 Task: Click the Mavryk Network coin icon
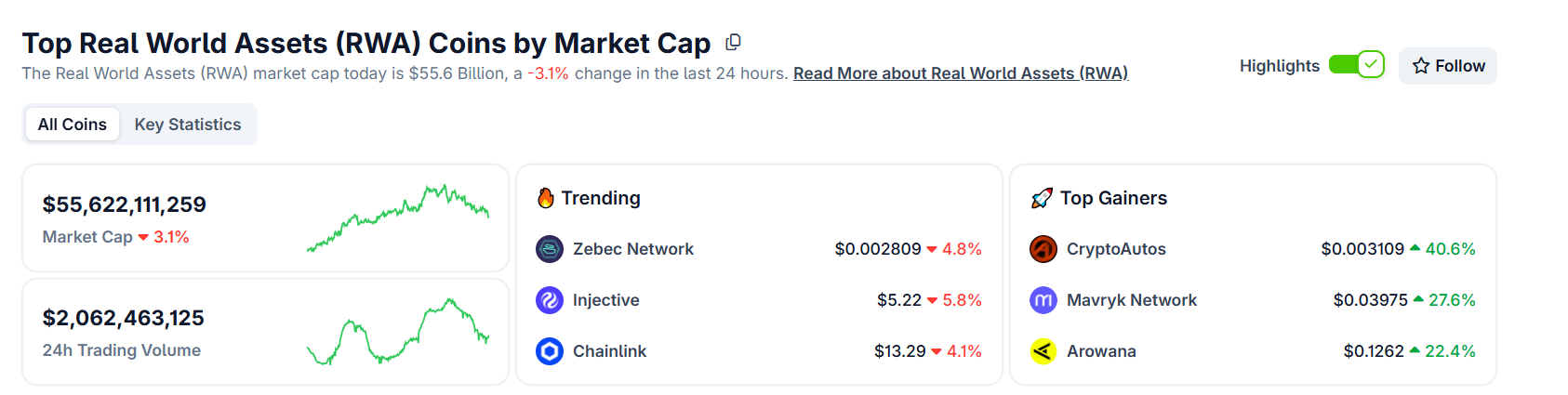click(1043, 300)
